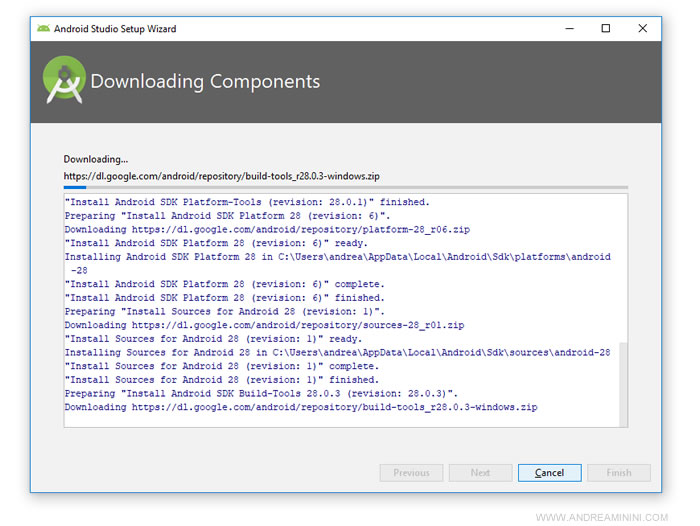
Task: Click log line 'SDK Platform 28 (revision: 6)" complete.'
Action: coord(224,284)
